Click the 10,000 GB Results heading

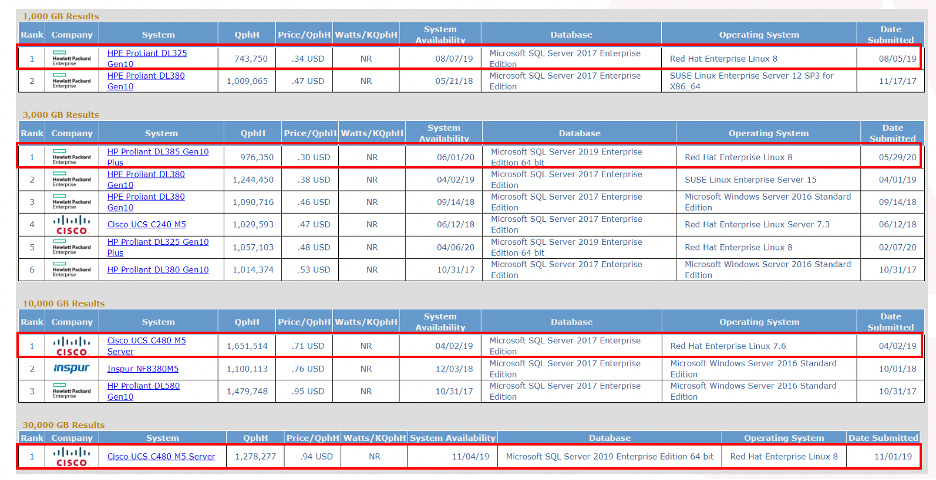[63, 303]
